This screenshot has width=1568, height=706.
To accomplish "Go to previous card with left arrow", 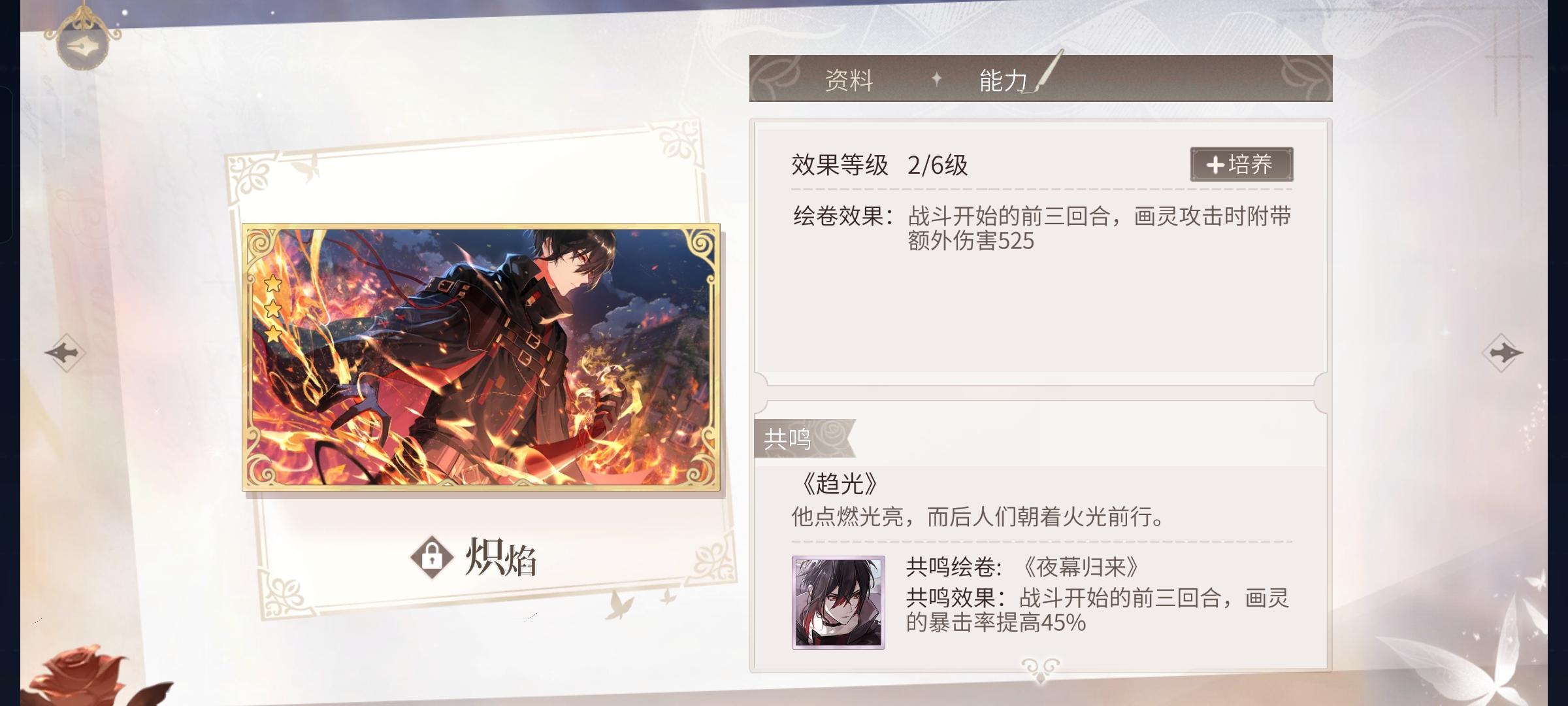I will [x=65, y=353].
